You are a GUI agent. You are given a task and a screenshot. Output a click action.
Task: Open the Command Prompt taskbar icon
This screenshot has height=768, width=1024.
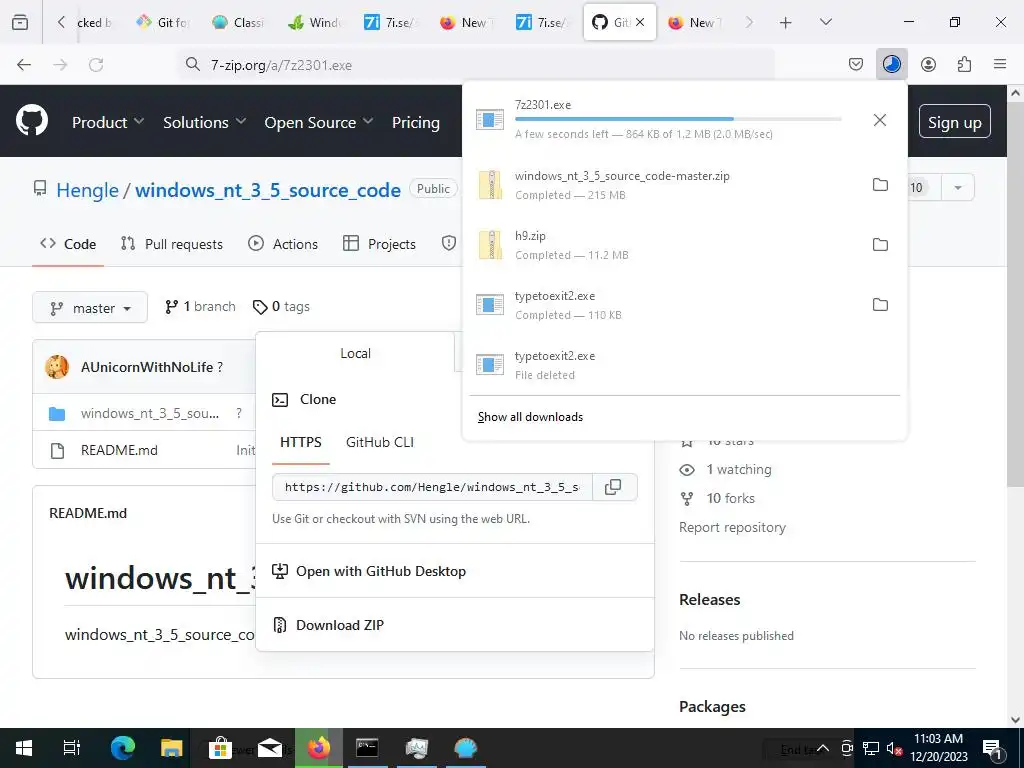pos(367,748)
